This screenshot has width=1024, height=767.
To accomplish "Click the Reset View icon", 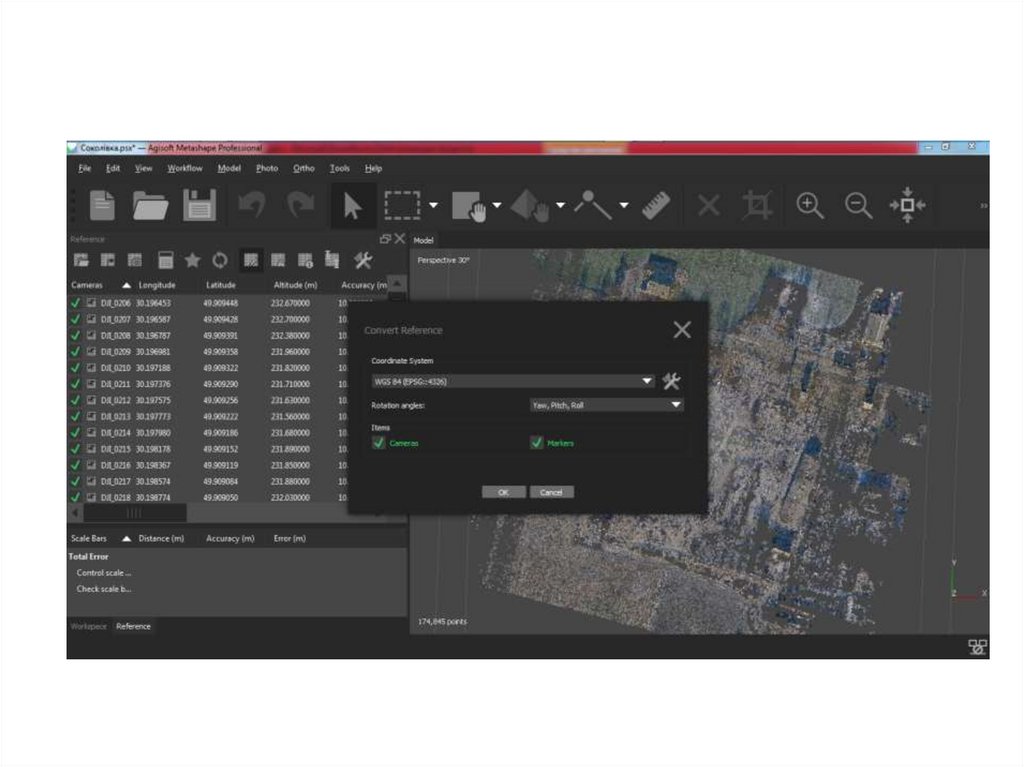I will 907,206.
